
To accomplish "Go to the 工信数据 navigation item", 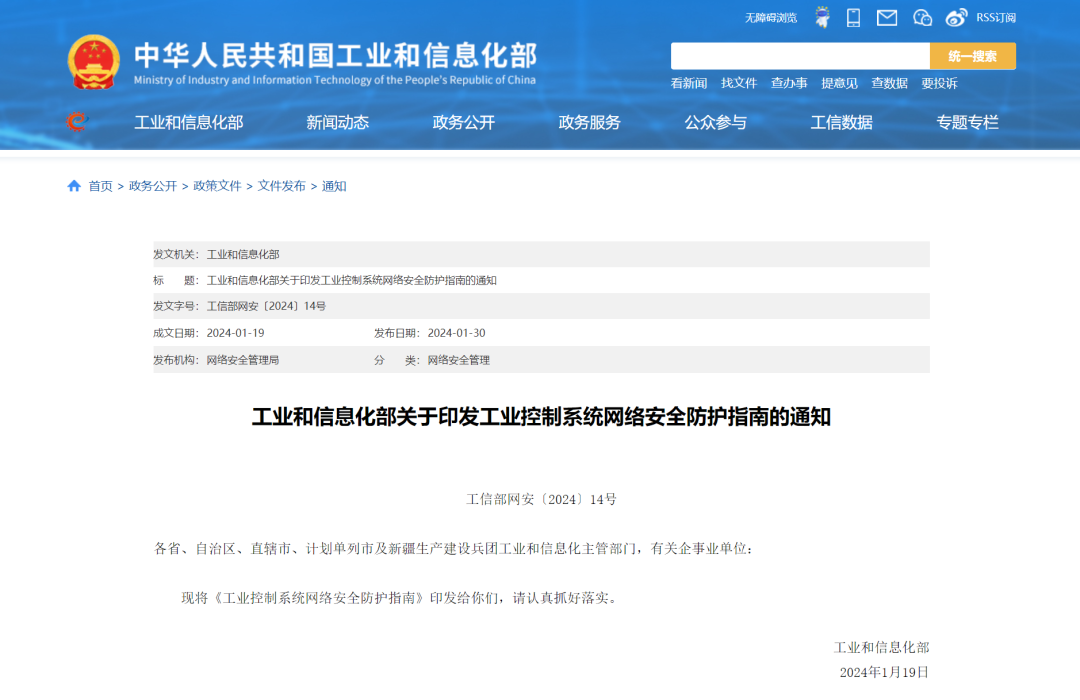I will (841, 122).
